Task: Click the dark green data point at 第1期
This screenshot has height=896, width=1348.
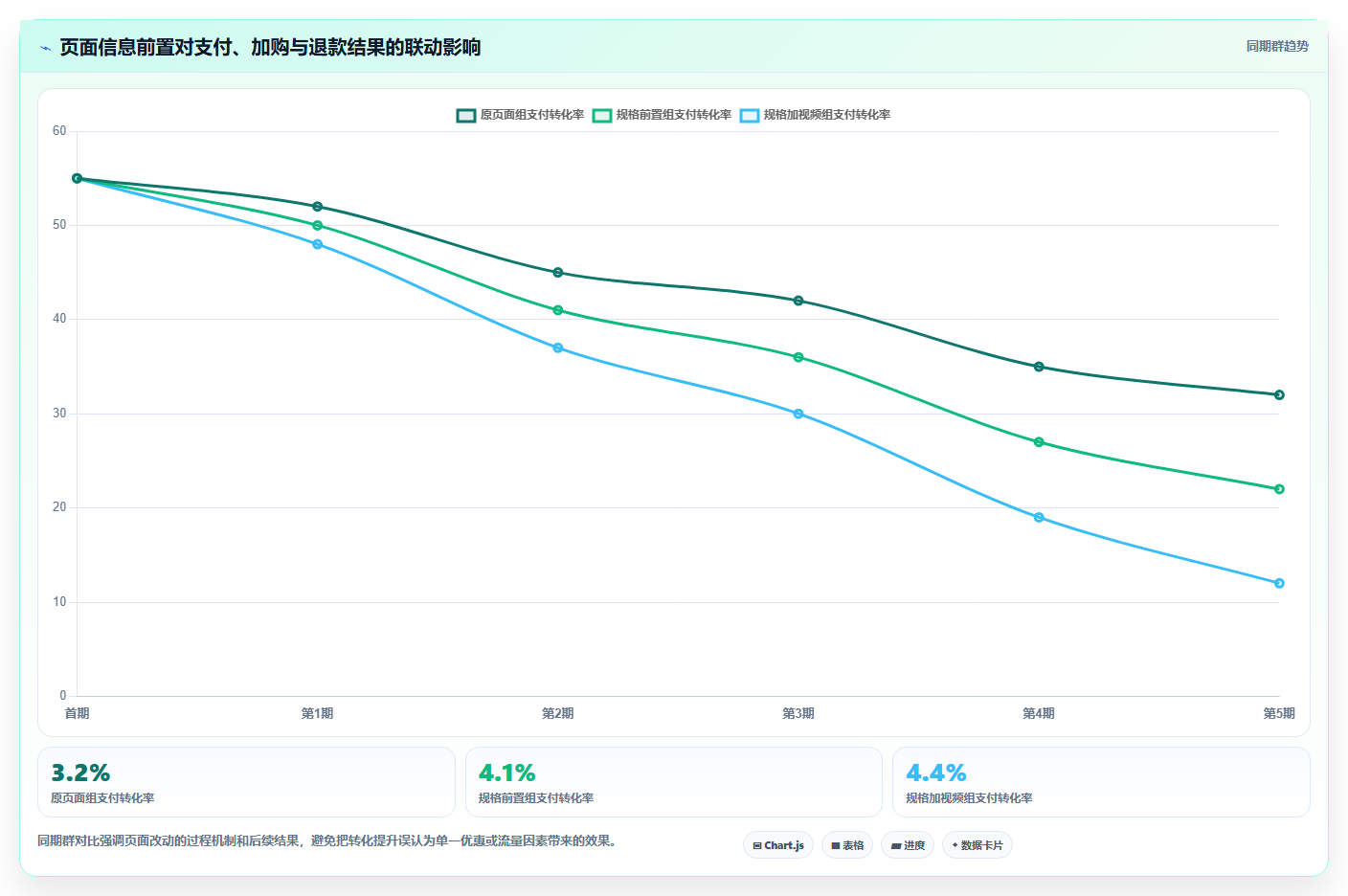Action: click(x=318, y=207)
